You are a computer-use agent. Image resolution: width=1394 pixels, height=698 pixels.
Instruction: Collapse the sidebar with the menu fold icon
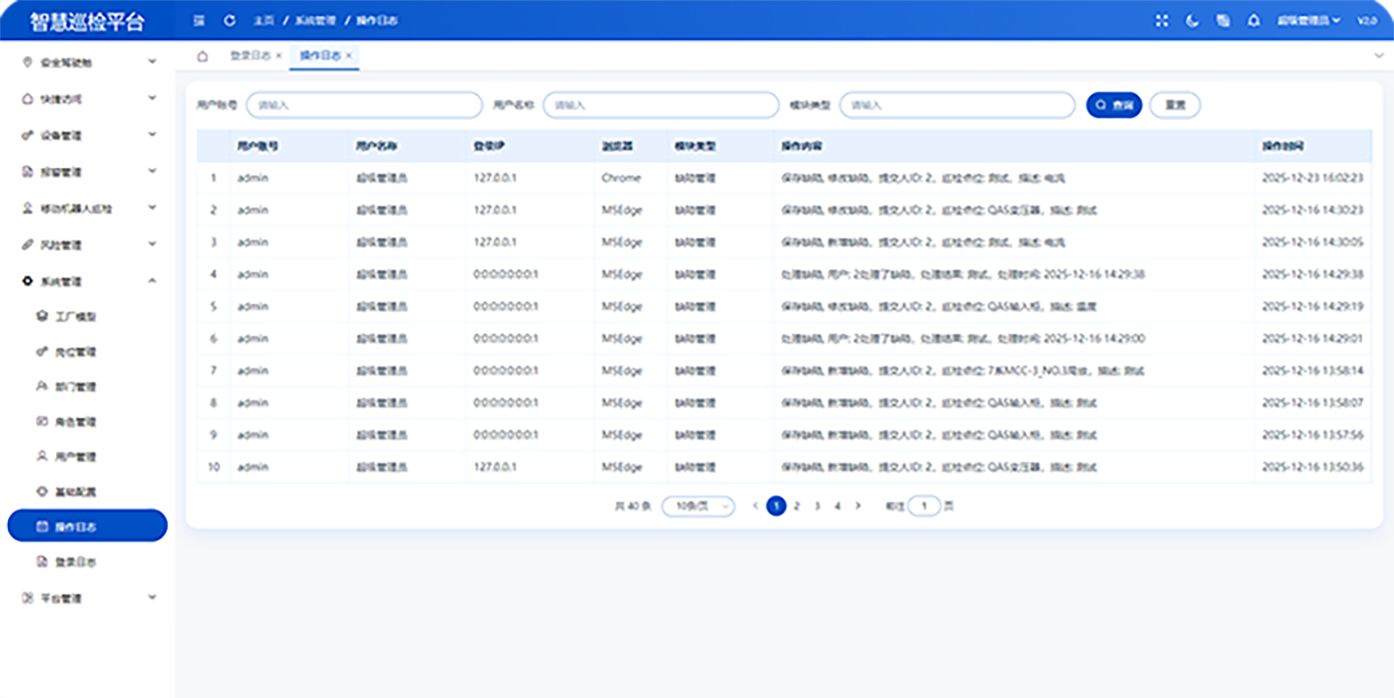199,20
